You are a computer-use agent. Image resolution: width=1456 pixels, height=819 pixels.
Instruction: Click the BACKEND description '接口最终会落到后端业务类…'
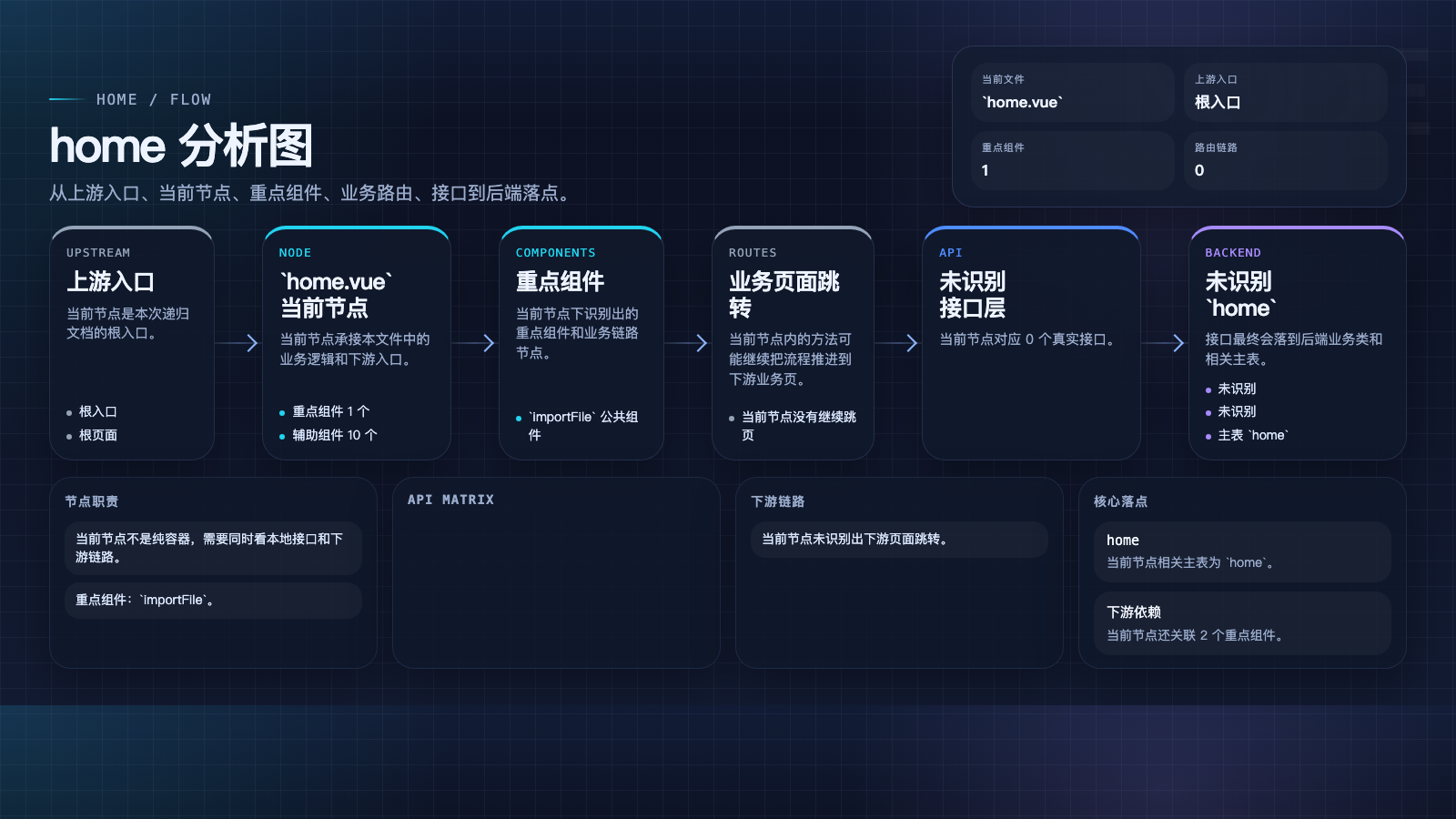point(1294,349)
